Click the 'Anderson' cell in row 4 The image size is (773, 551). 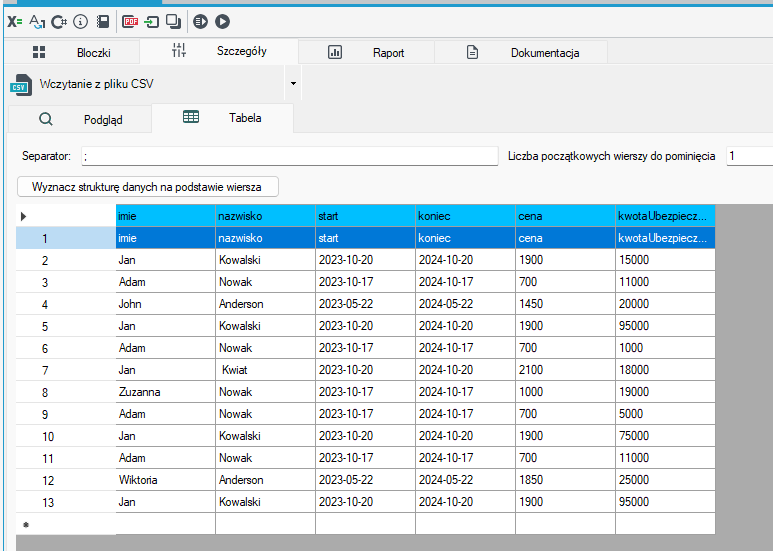266,304
